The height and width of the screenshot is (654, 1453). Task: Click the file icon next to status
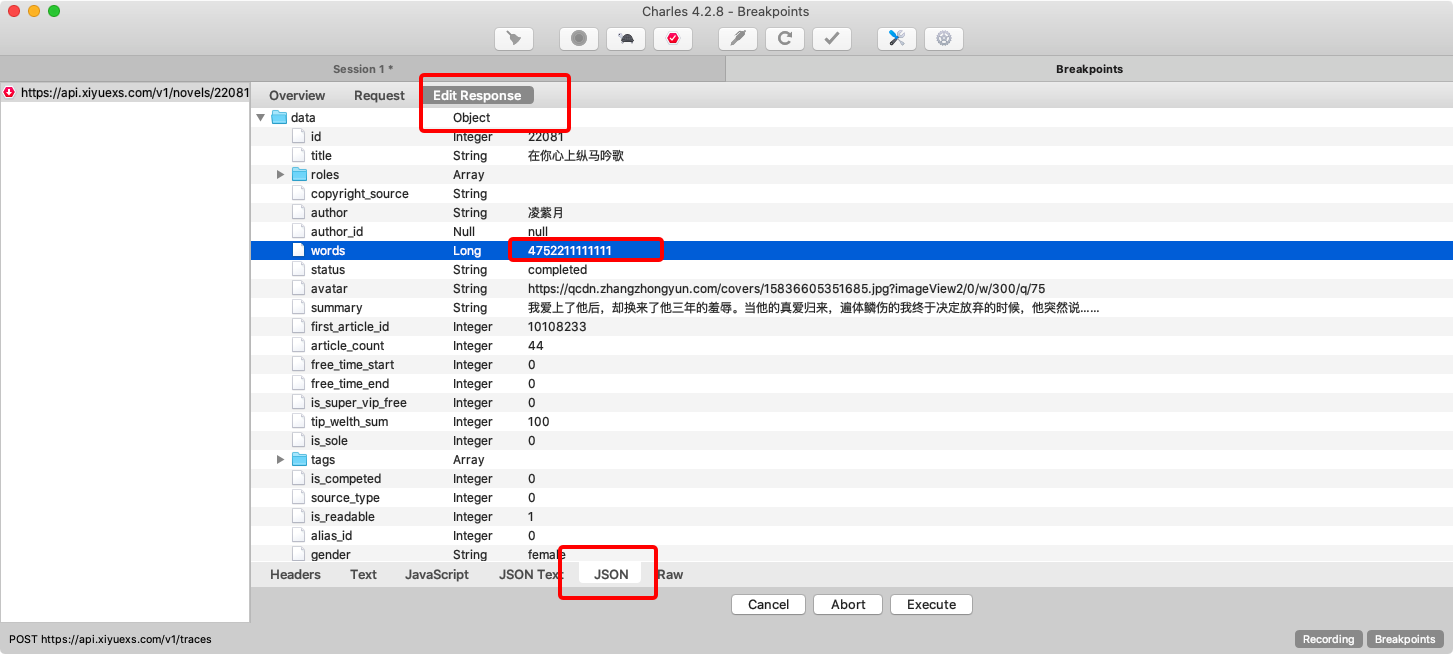point(299,270)
